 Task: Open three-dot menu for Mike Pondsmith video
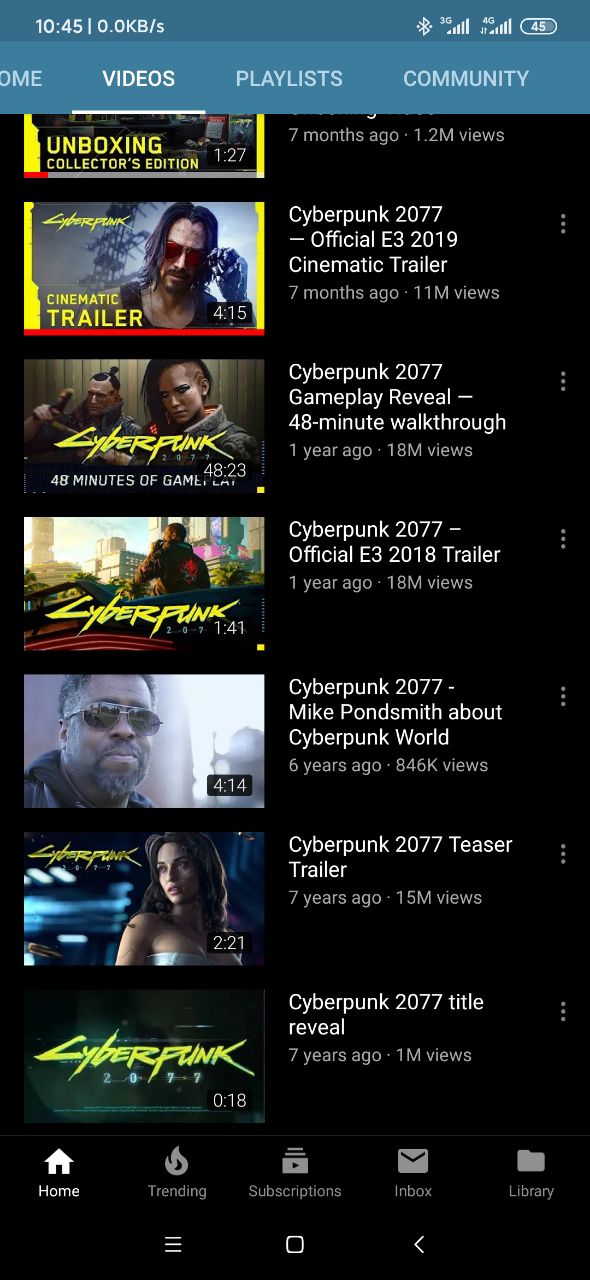[x=563, y=696]
